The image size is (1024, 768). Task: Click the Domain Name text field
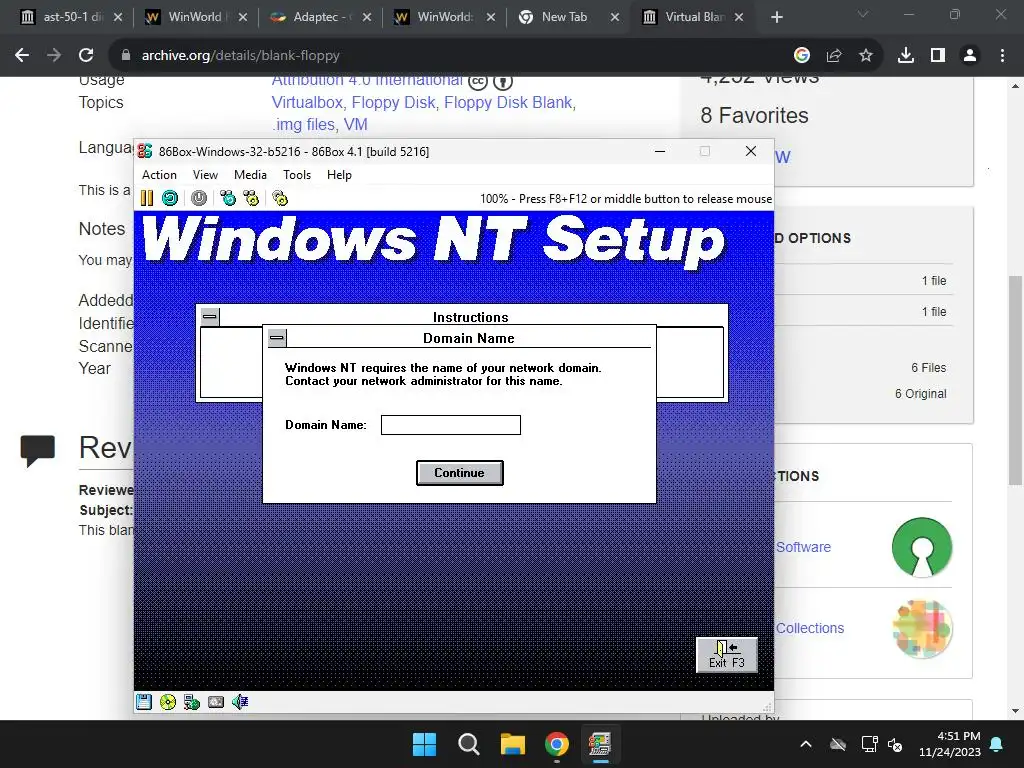pos(451,425)
